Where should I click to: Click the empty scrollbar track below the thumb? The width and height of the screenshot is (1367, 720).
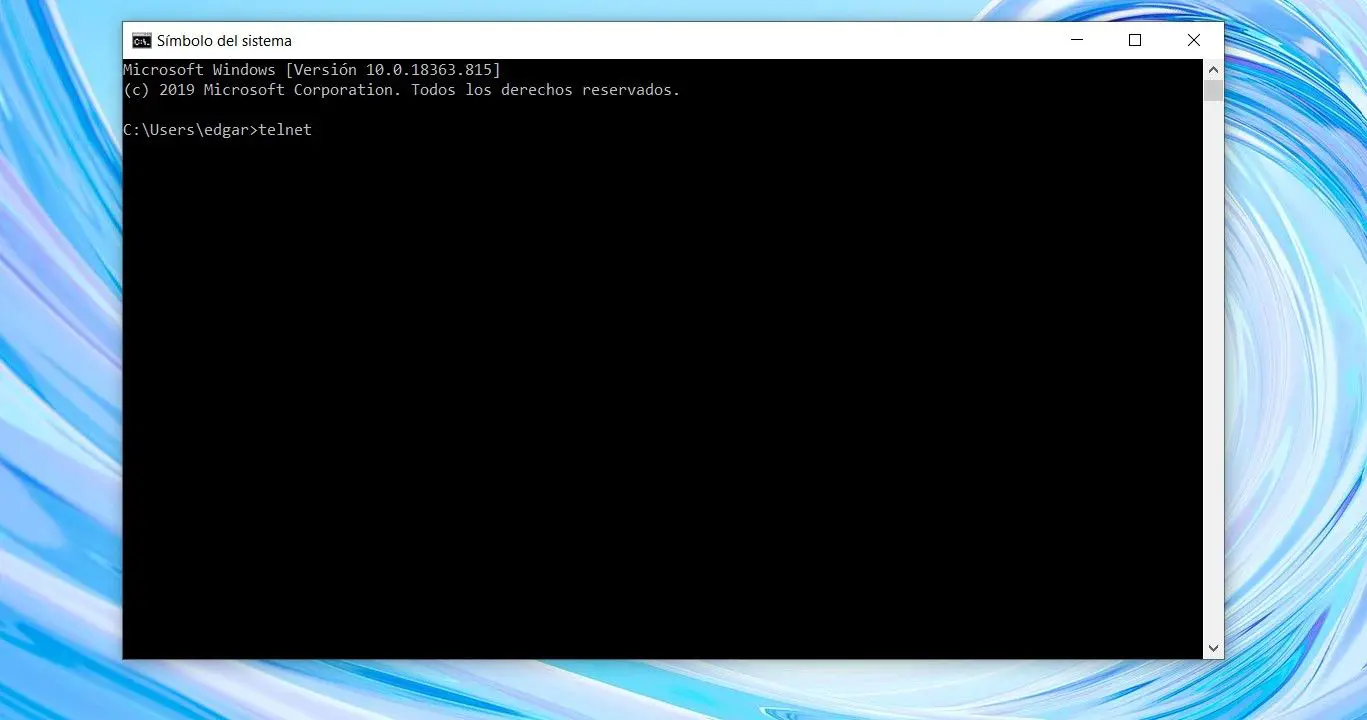tap(1213, 370)
